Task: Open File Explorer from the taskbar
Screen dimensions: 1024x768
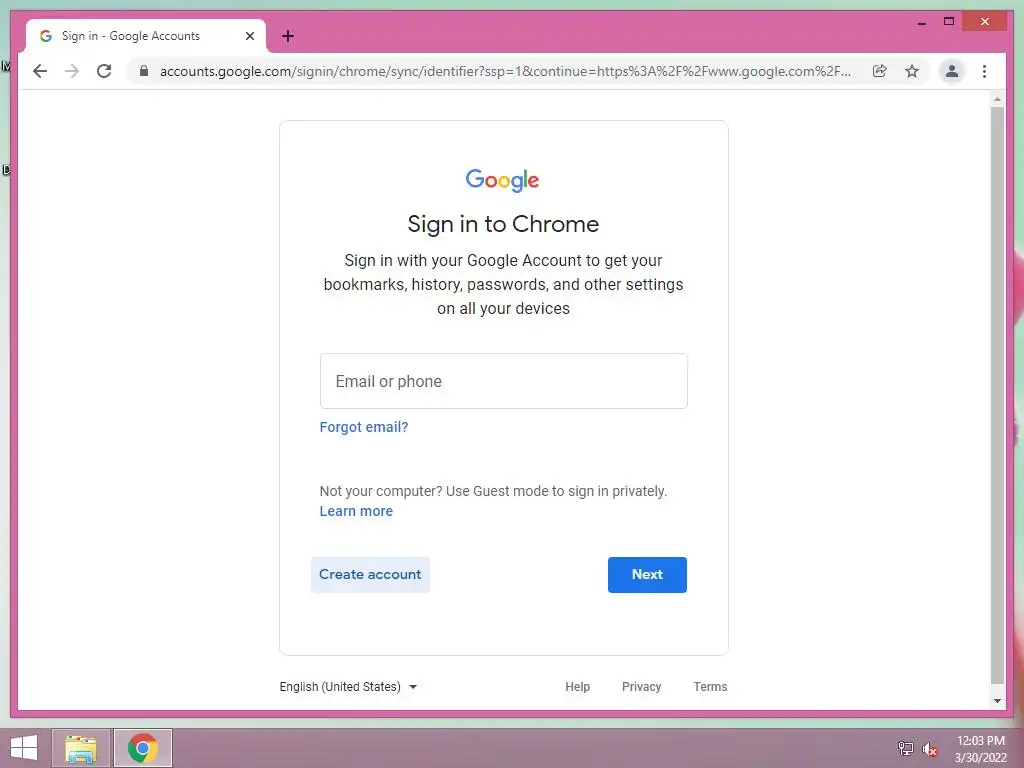Action: tap(81, 748)
